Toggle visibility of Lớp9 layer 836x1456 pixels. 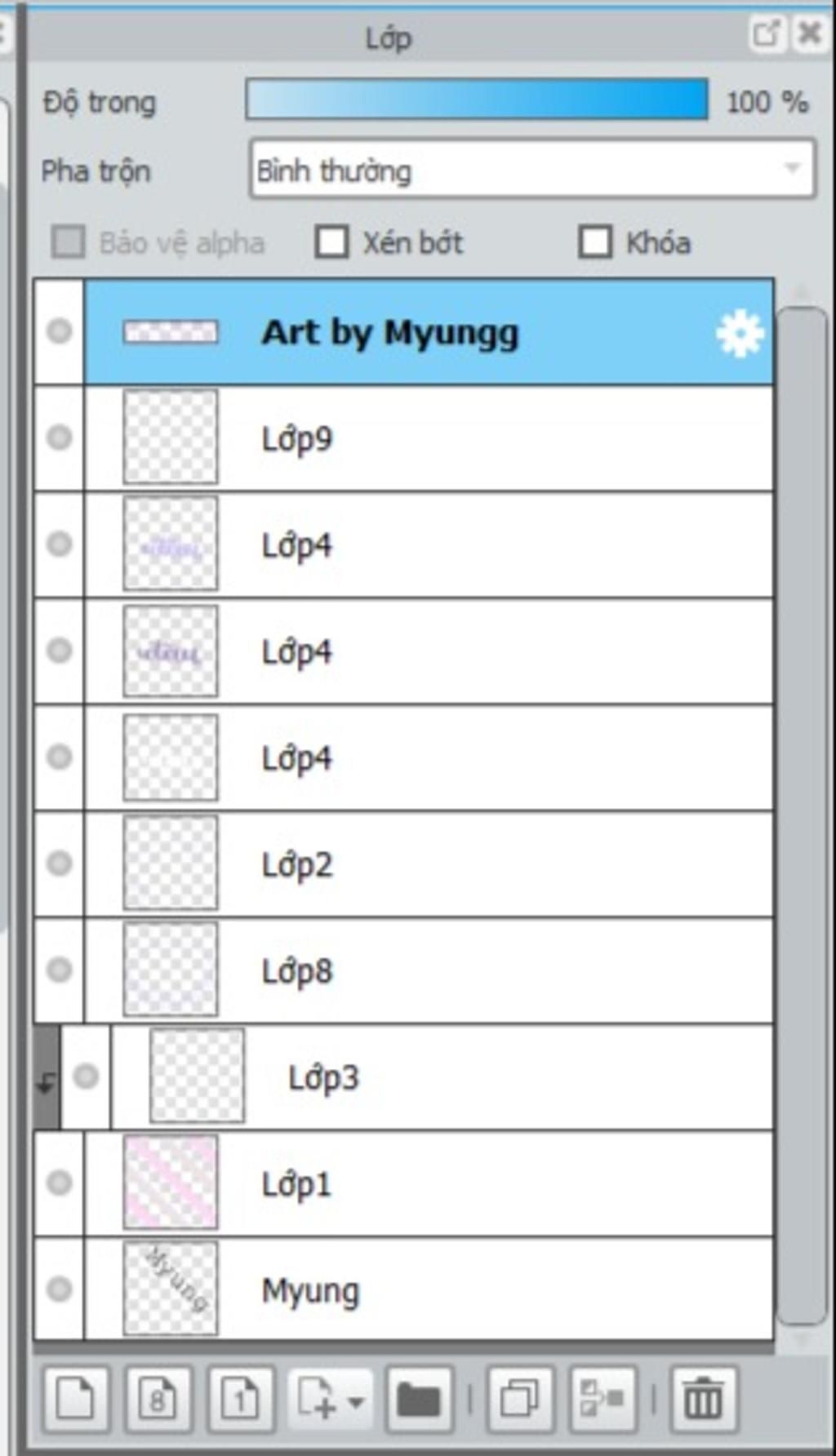[x=59, y=437]
